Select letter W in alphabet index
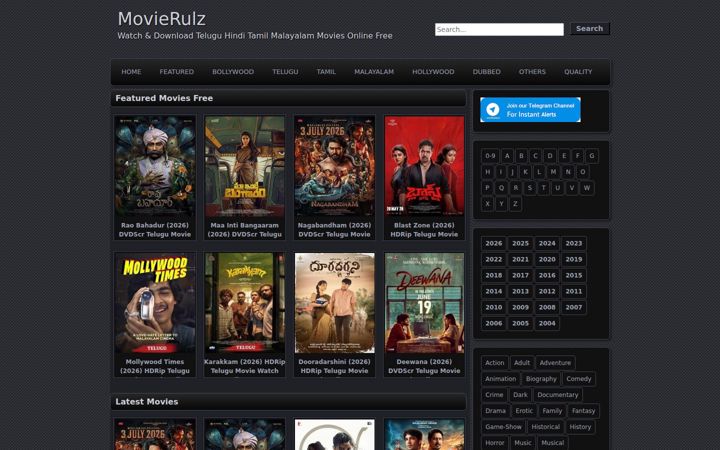 (587, 188)
